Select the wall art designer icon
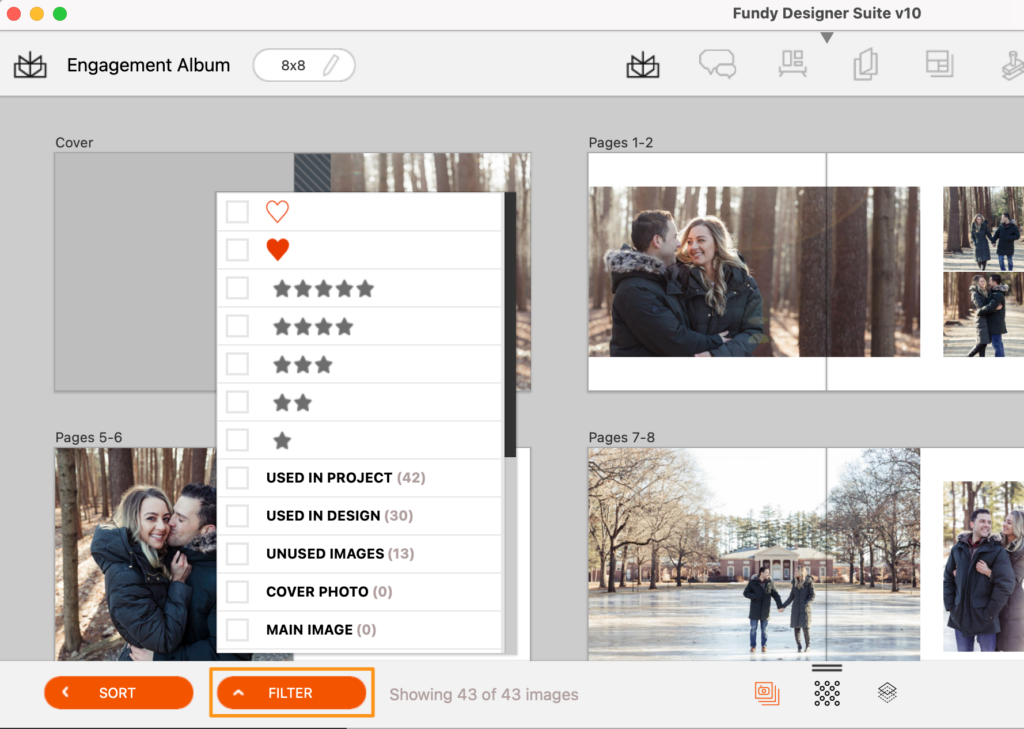The image size is (1024, 729). point(792,64)
